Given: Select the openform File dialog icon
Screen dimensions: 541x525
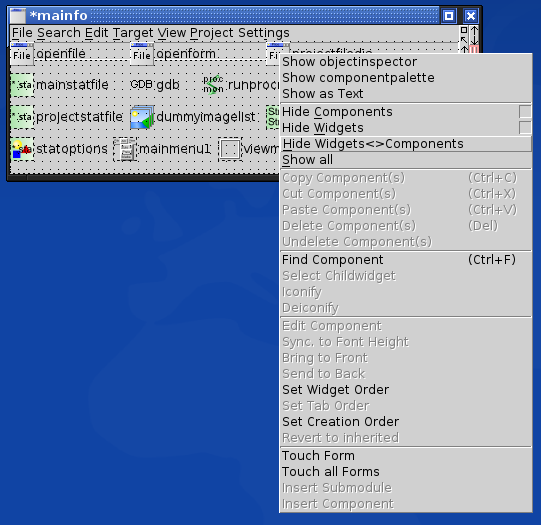Looking at the screenshot, I should tap(142, 54).
